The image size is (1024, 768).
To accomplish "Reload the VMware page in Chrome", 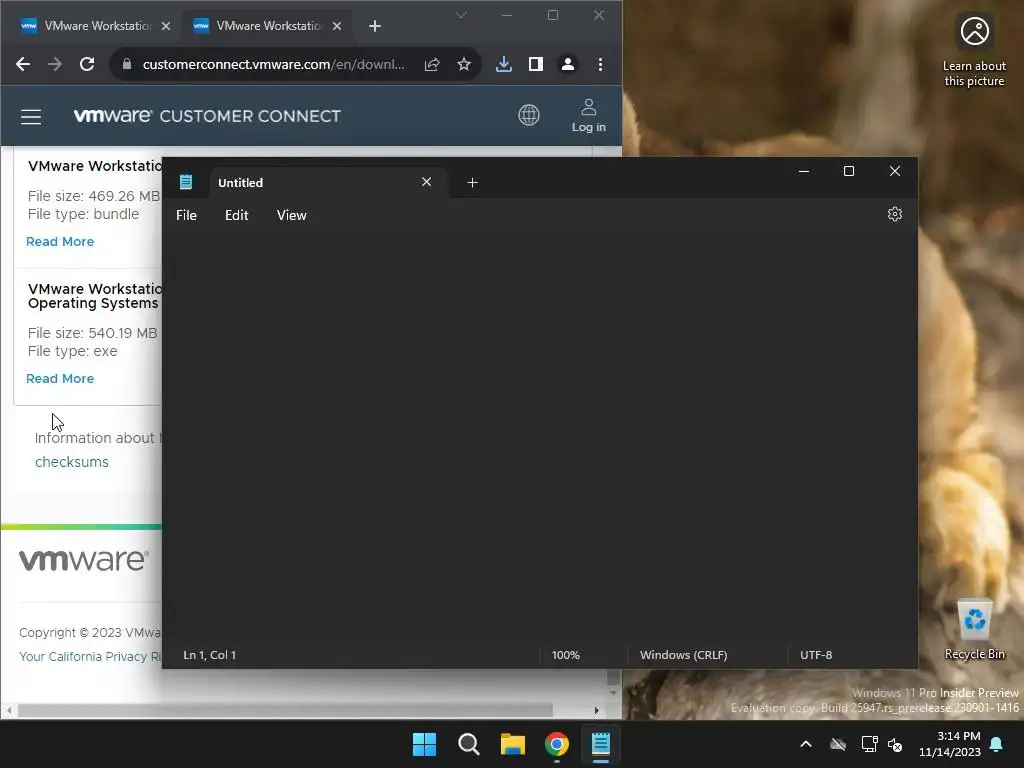I will pos(87,64).
